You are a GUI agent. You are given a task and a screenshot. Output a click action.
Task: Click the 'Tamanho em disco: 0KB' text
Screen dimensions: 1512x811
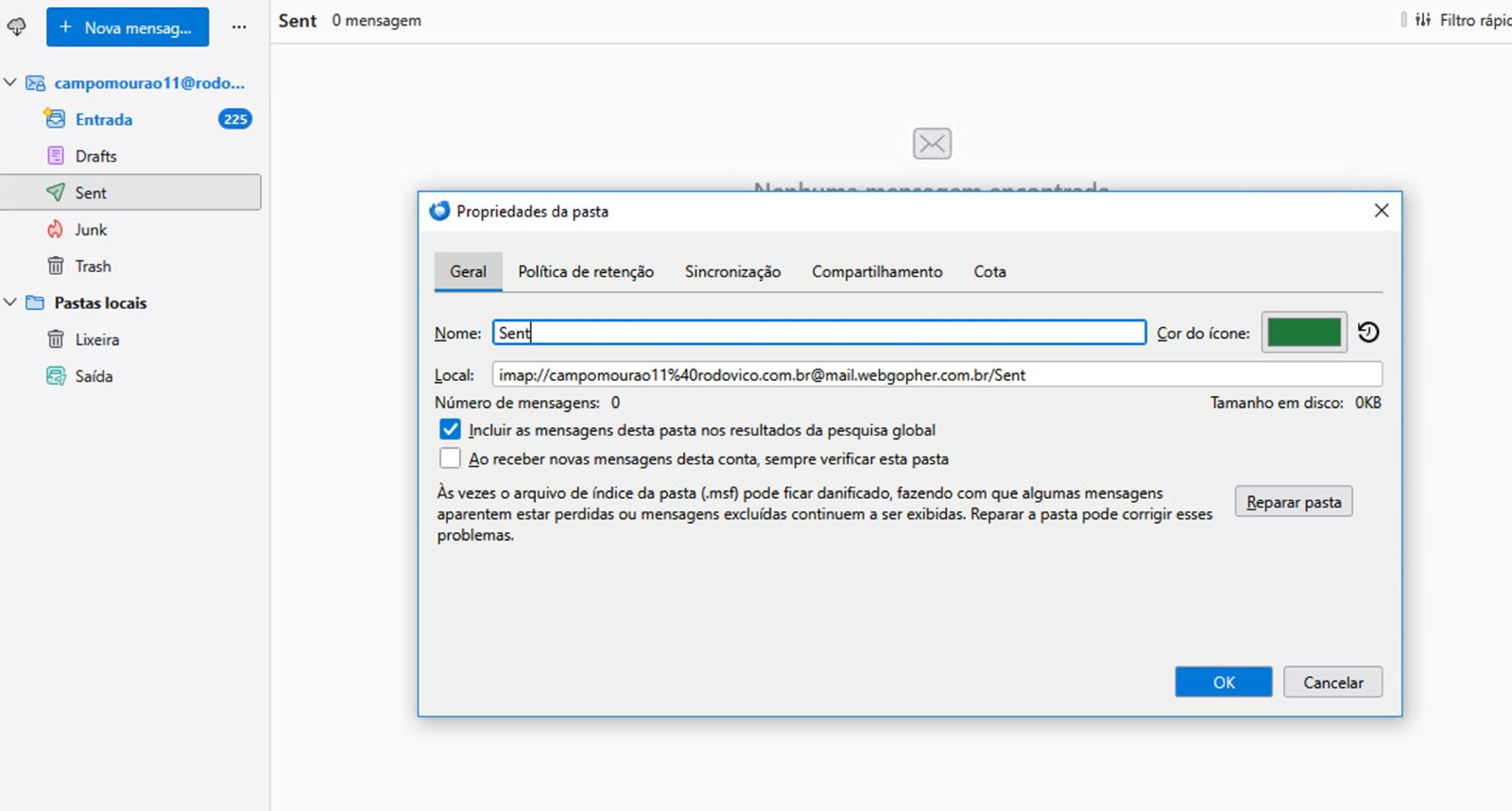pos(1296,403)
